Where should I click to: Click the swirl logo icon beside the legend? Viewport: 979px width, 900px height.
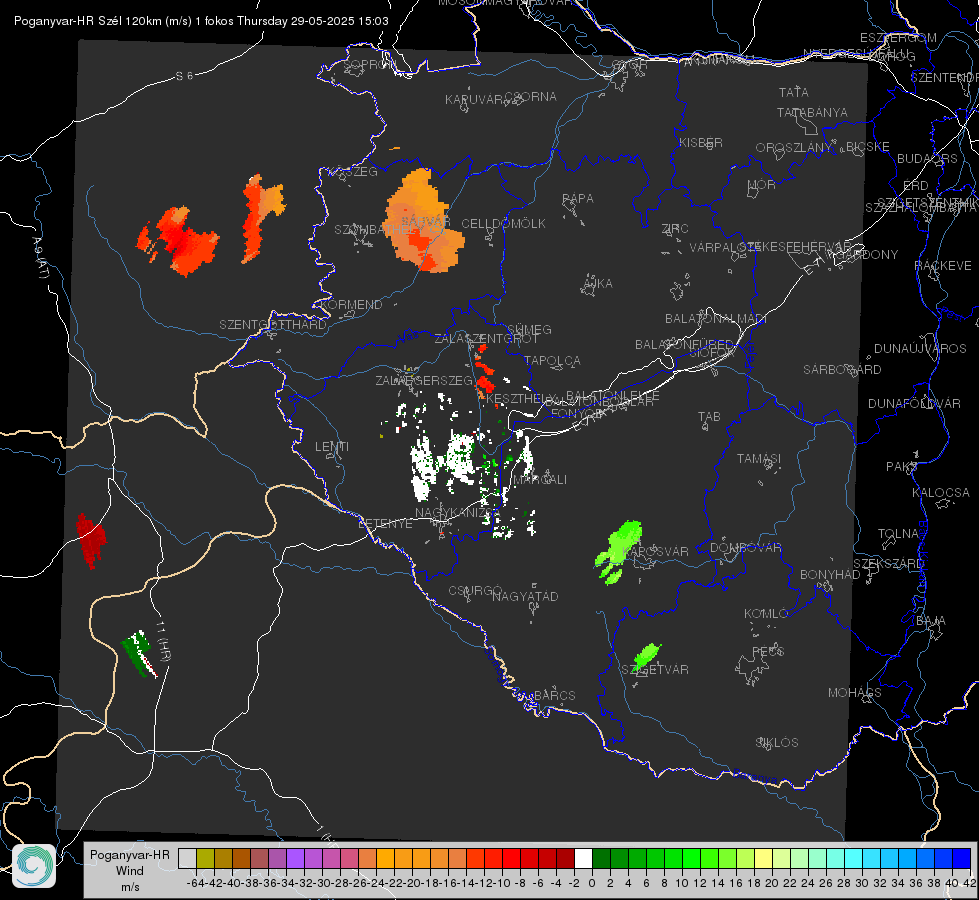34,866
